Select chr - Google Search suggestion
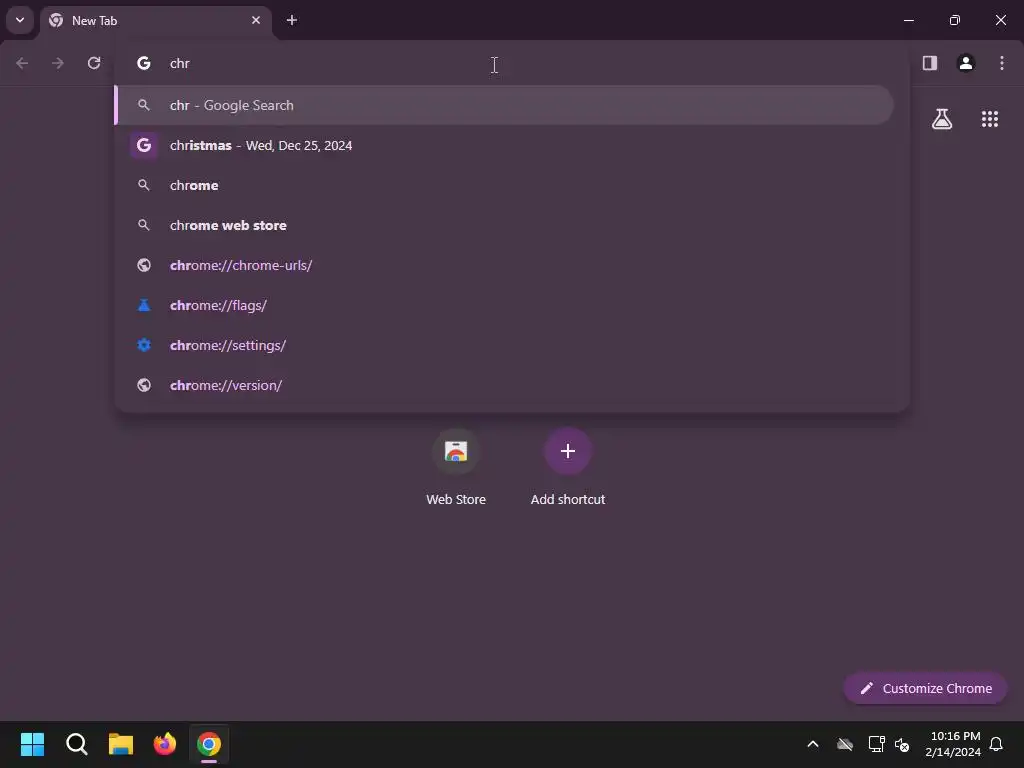 coord(504,105)
